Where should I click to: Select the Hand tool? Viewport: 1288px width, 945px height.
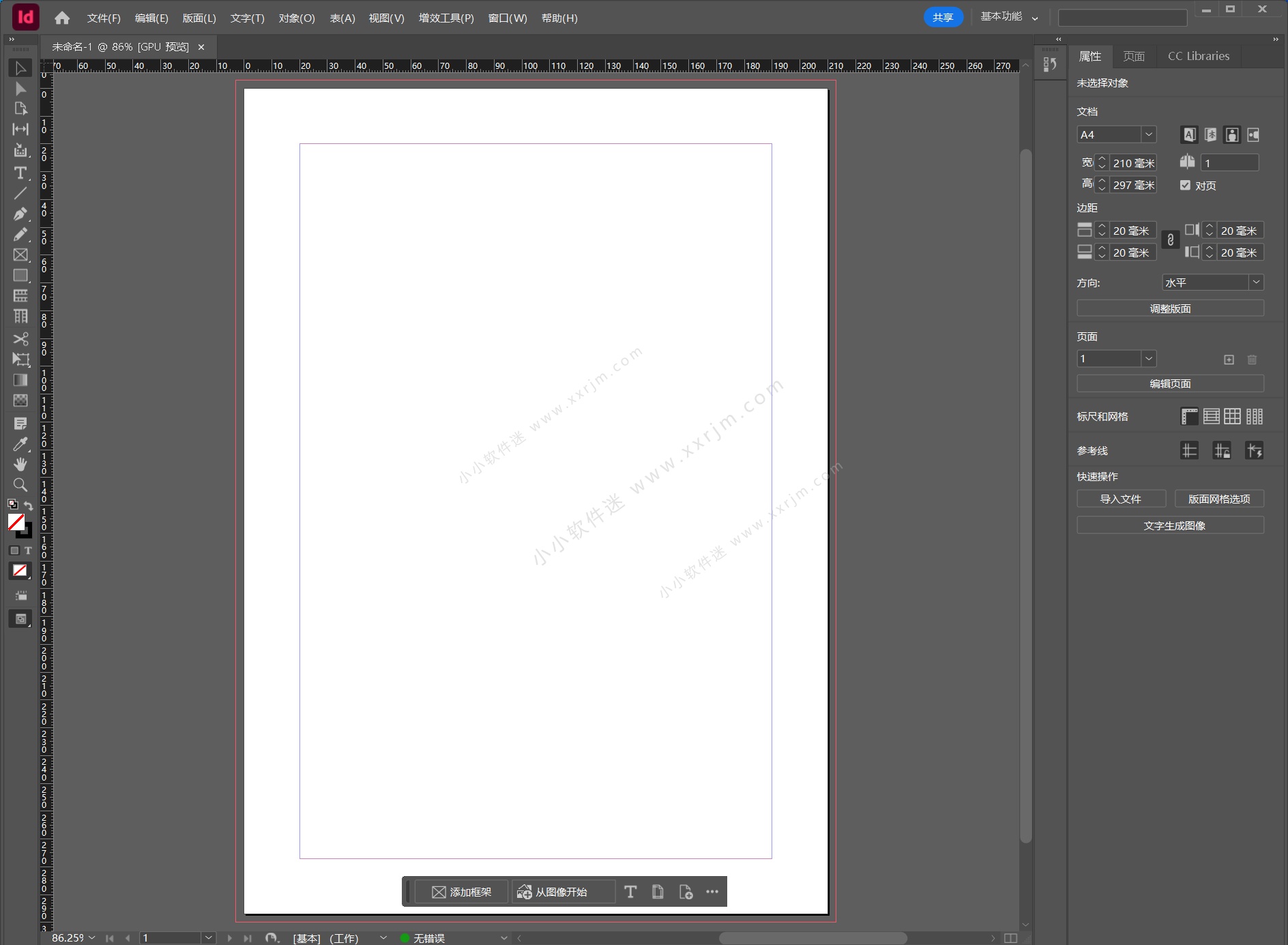tap(20, 465)
